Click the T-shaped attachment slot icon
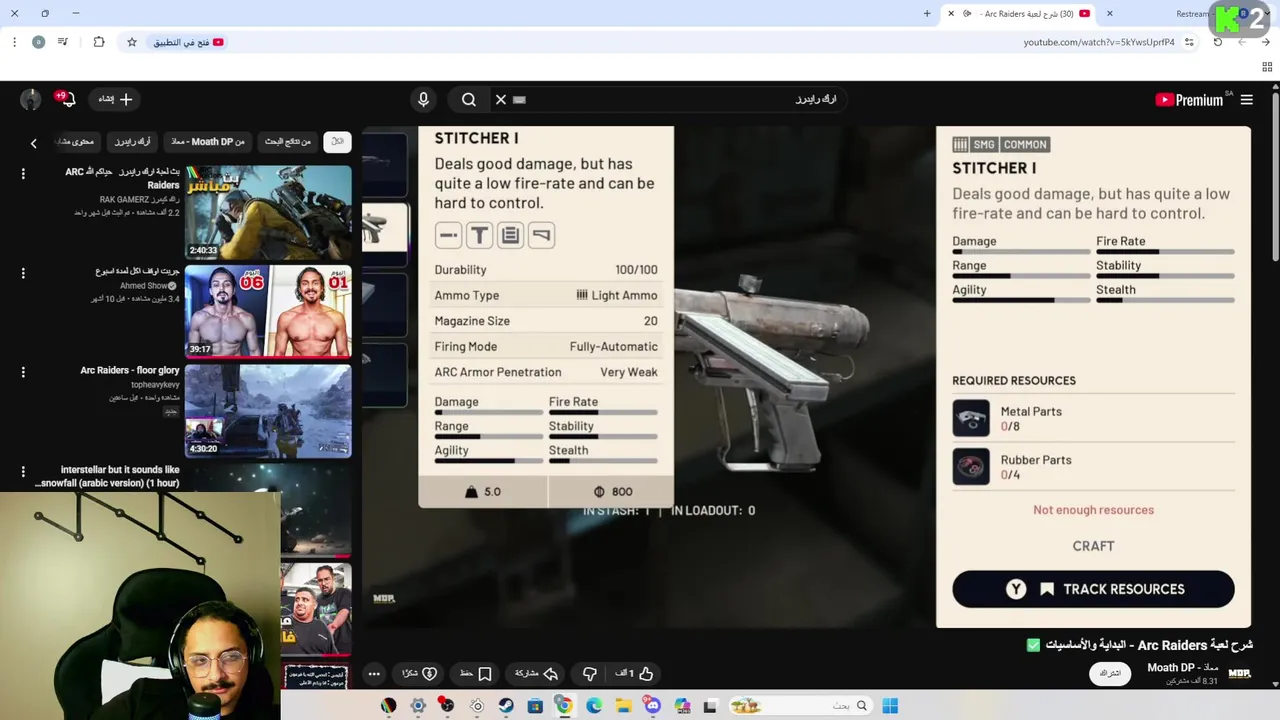The width and height of the screenshot is (1280, 720). (x=479, y=235)
